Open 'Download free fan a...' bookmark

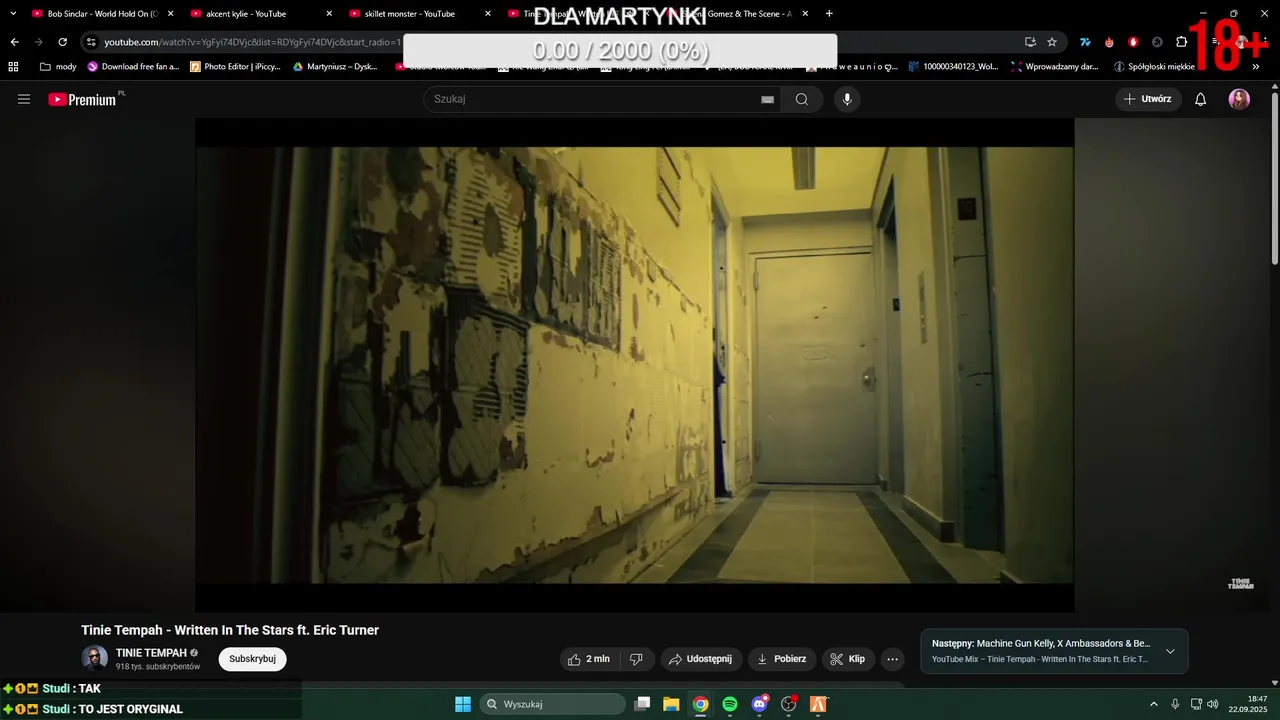(133, 67)
